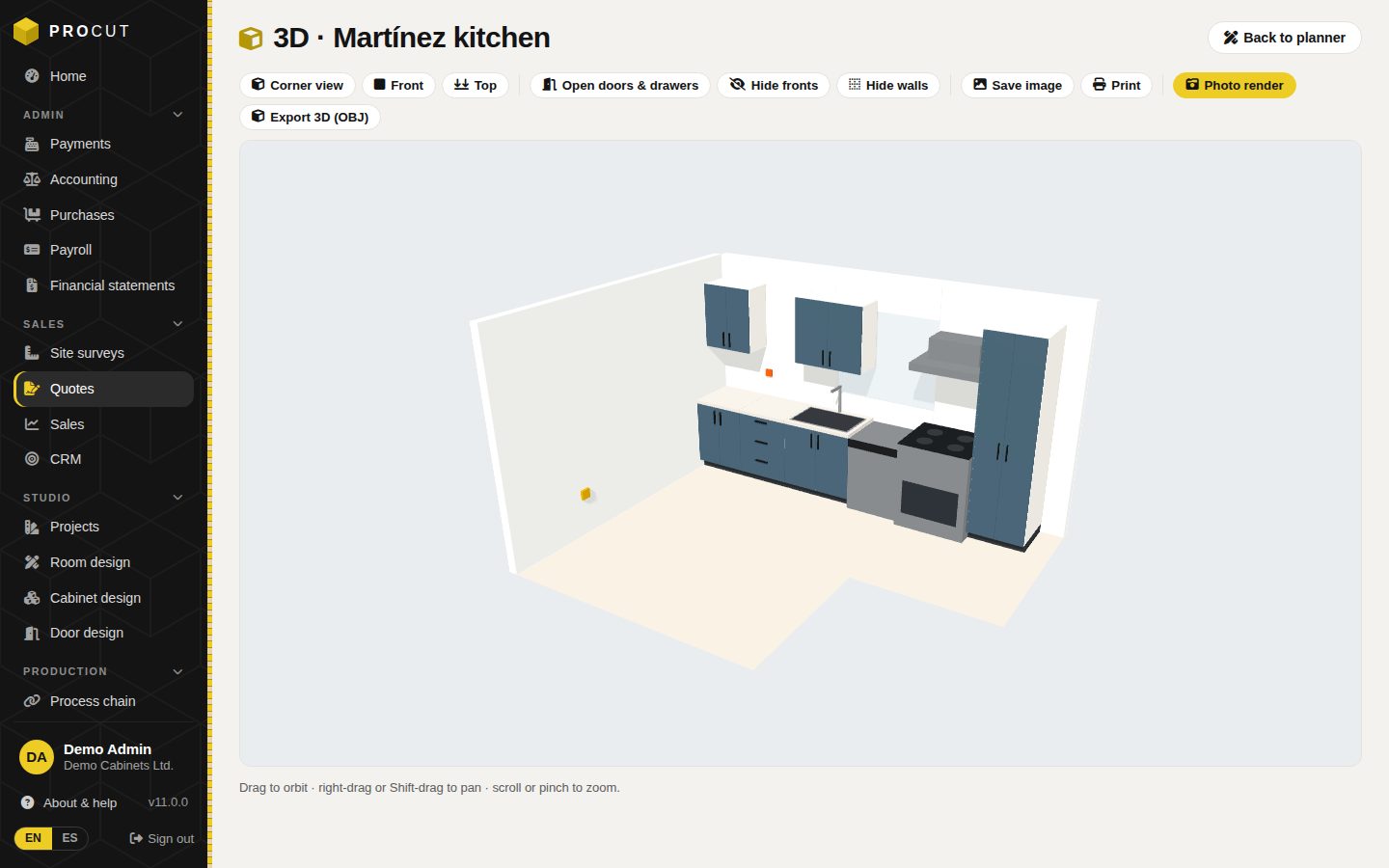Open Door design icon
This screenshot has height=868, width=1389.
(32, 633)
